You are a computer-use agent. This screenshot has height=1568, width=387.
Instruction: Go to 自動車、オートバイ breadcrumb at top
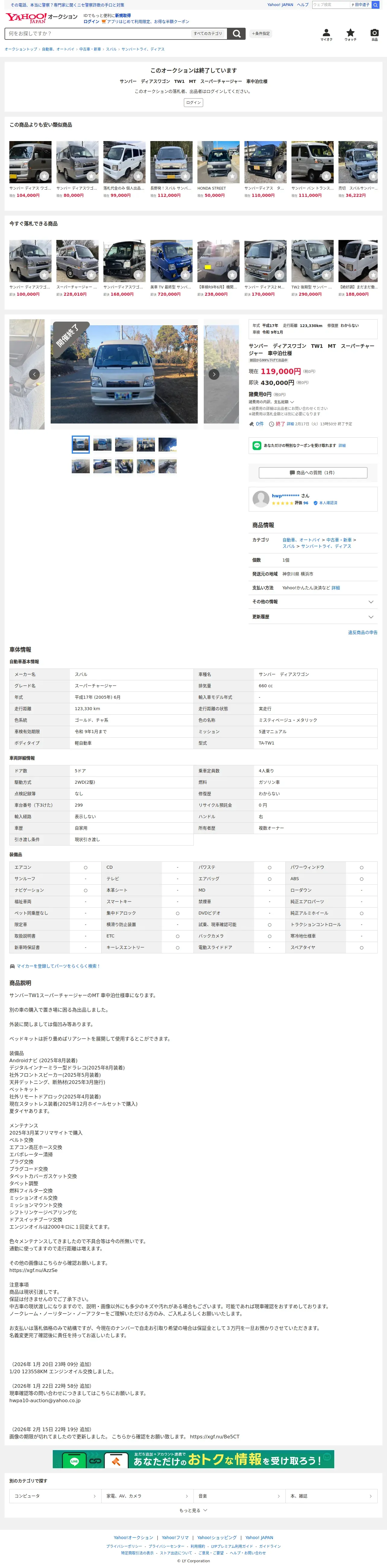58,49
